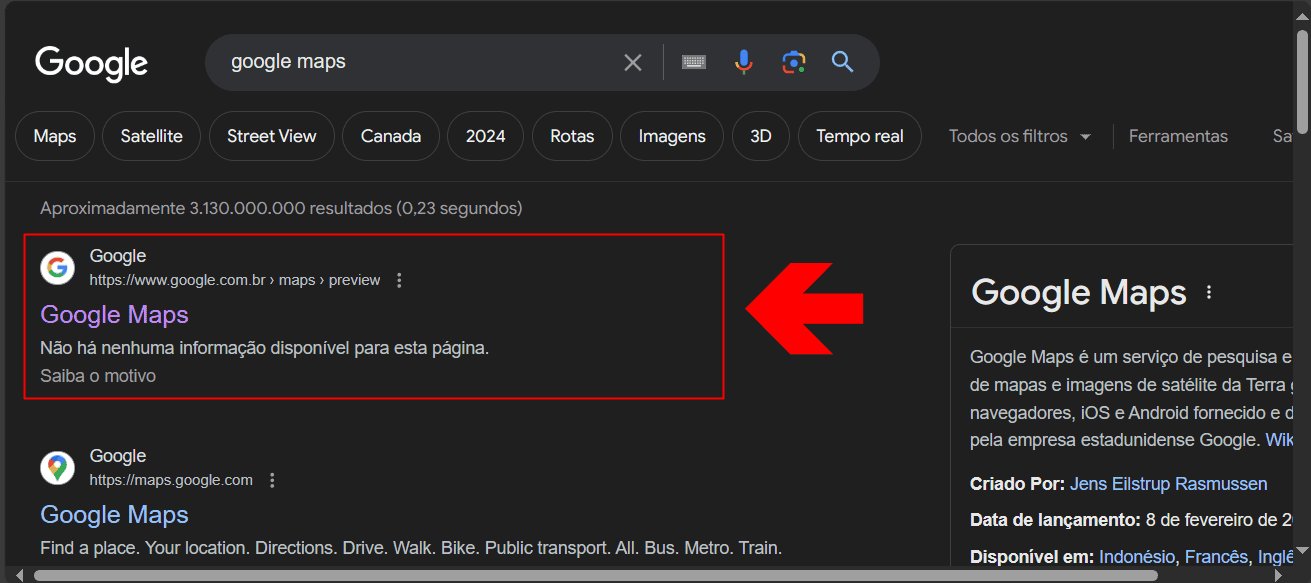The image size is (1311, 583).
Task: Click the Google logo
Action: [92, 63]
